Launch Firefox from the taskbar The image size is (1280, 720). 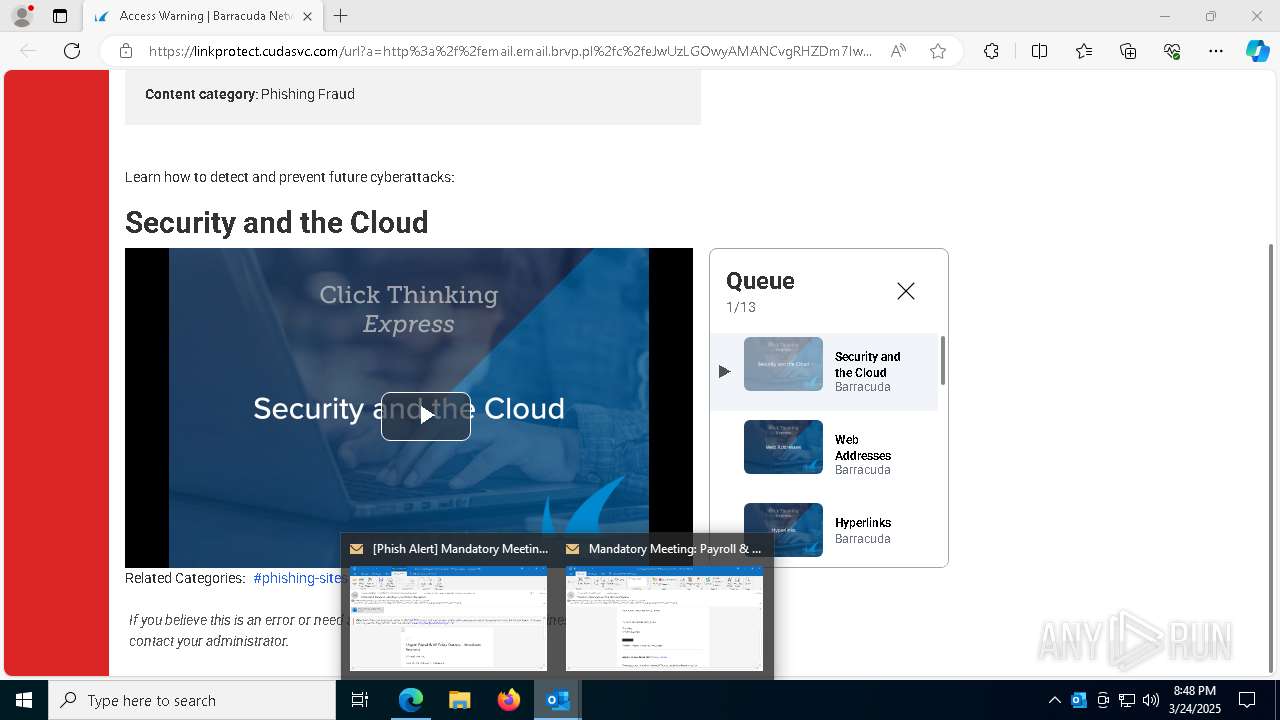tap(508, 700)
